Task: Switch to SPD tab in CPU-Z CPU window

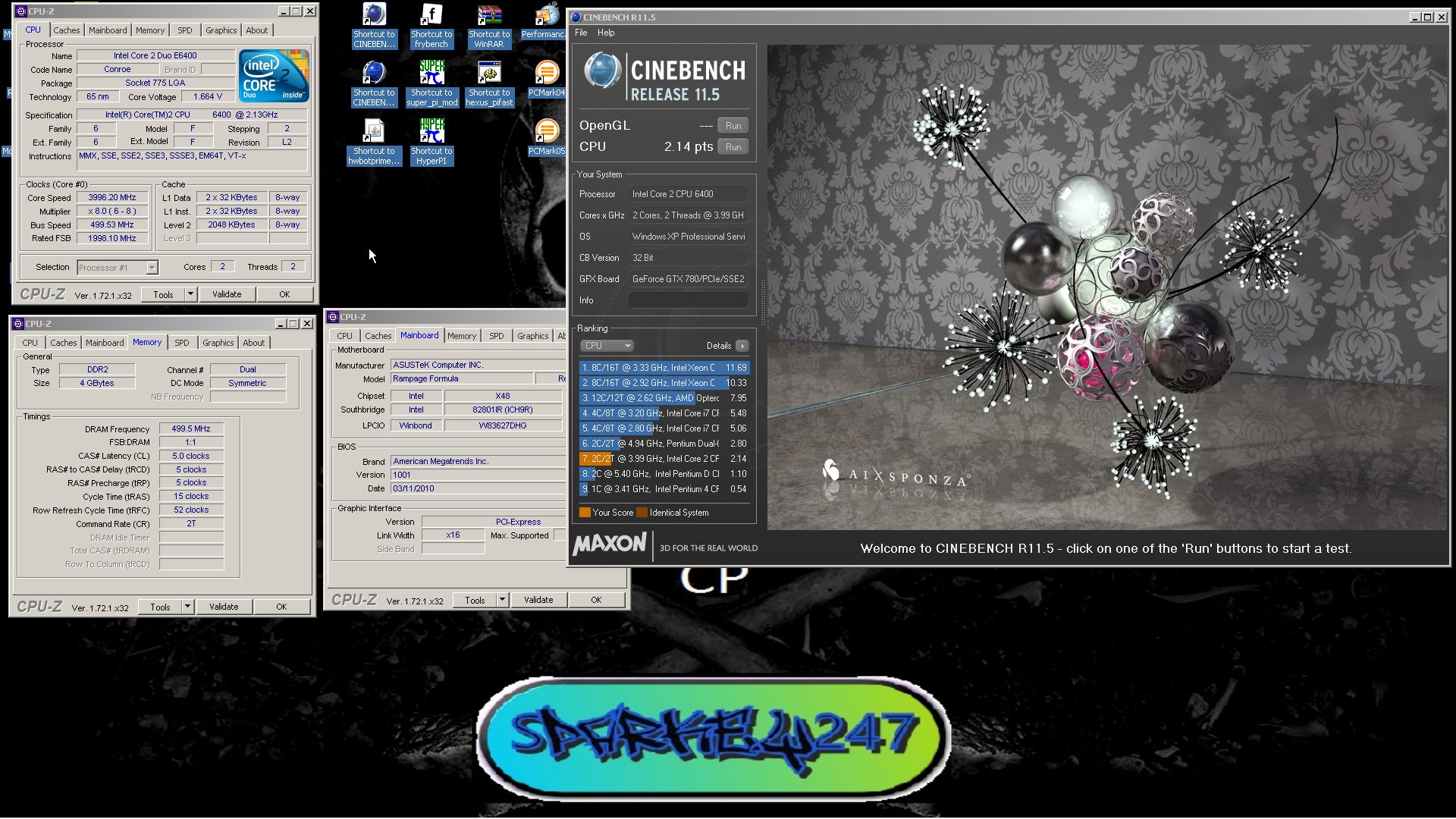Action: [x=185, y=30]
